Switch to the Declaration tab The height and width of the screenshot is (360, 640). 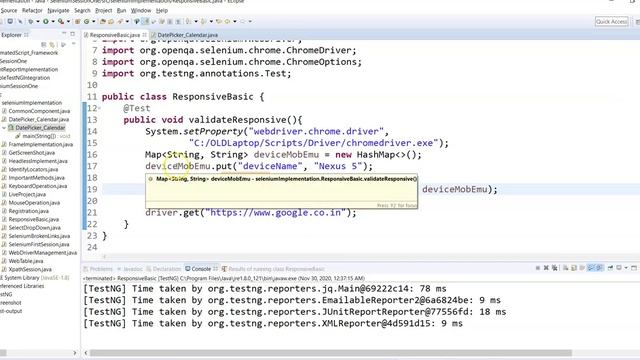coord(163,269)
